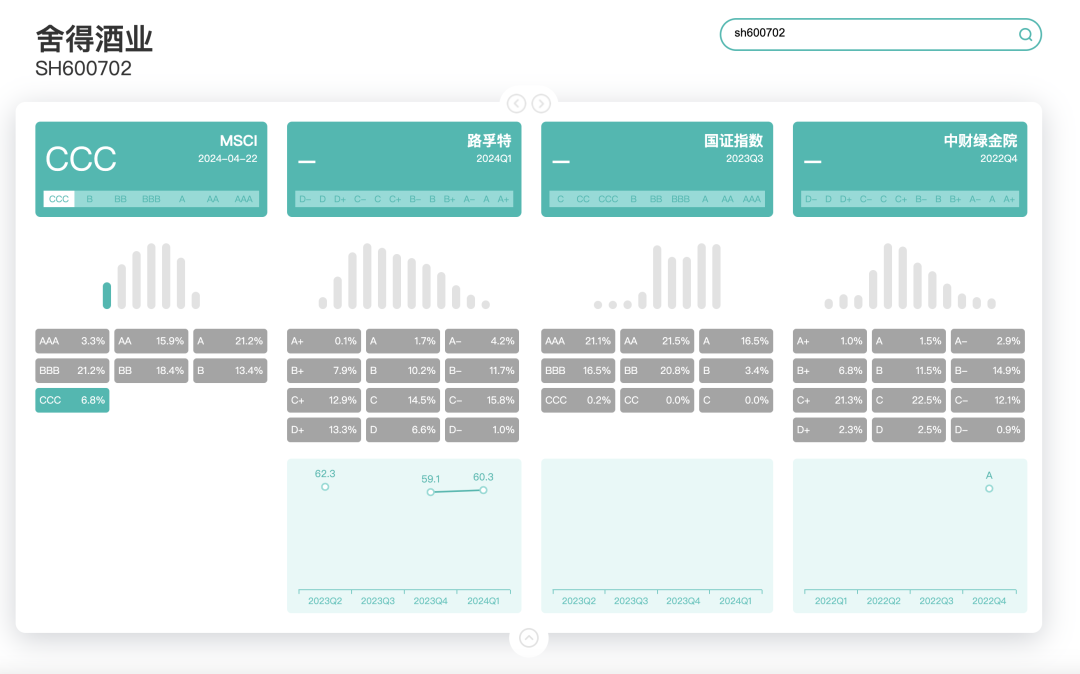
Task: Click the 中财绿金院 C 22.5% tile
Action: (x=908, y=400)
